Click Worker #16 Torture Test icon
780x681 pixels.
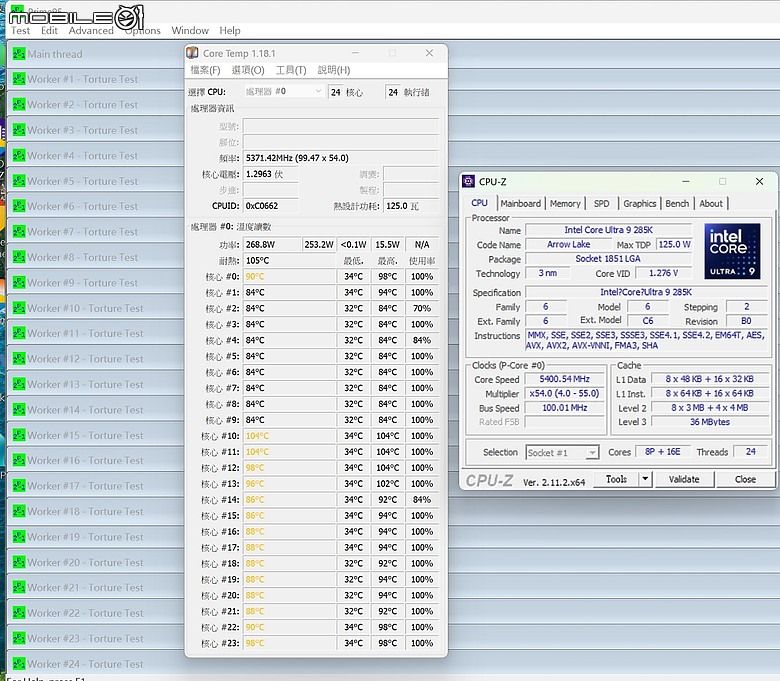19,460
